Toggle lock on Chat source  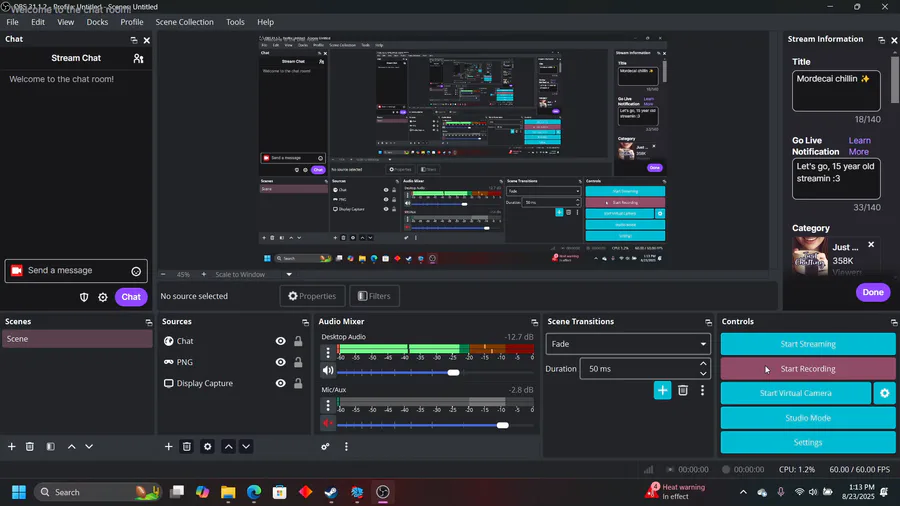[x=298, y=341]
